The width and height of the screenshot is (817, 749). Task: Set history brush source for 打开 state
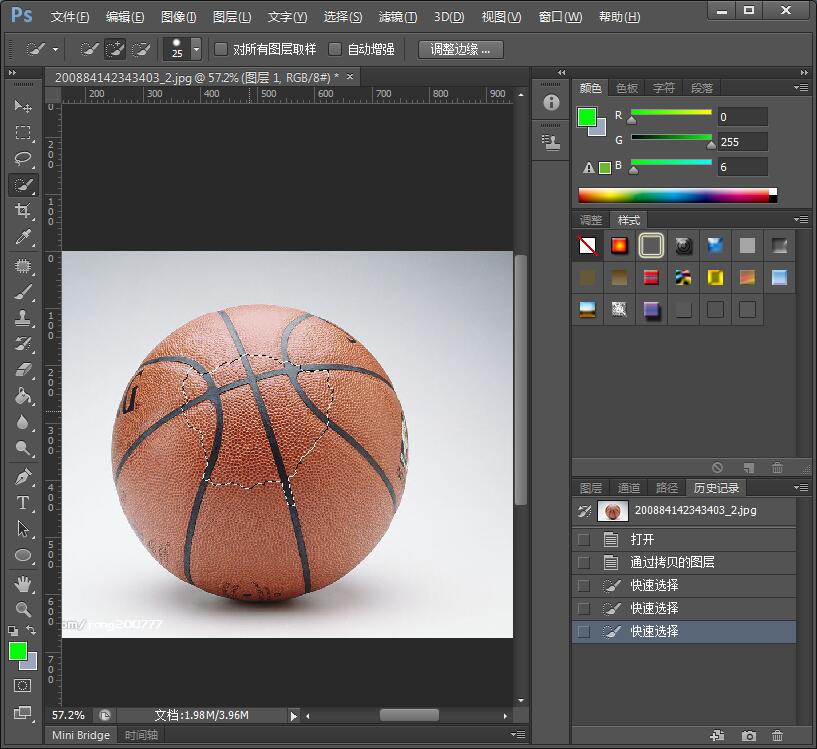coord(584,539)
